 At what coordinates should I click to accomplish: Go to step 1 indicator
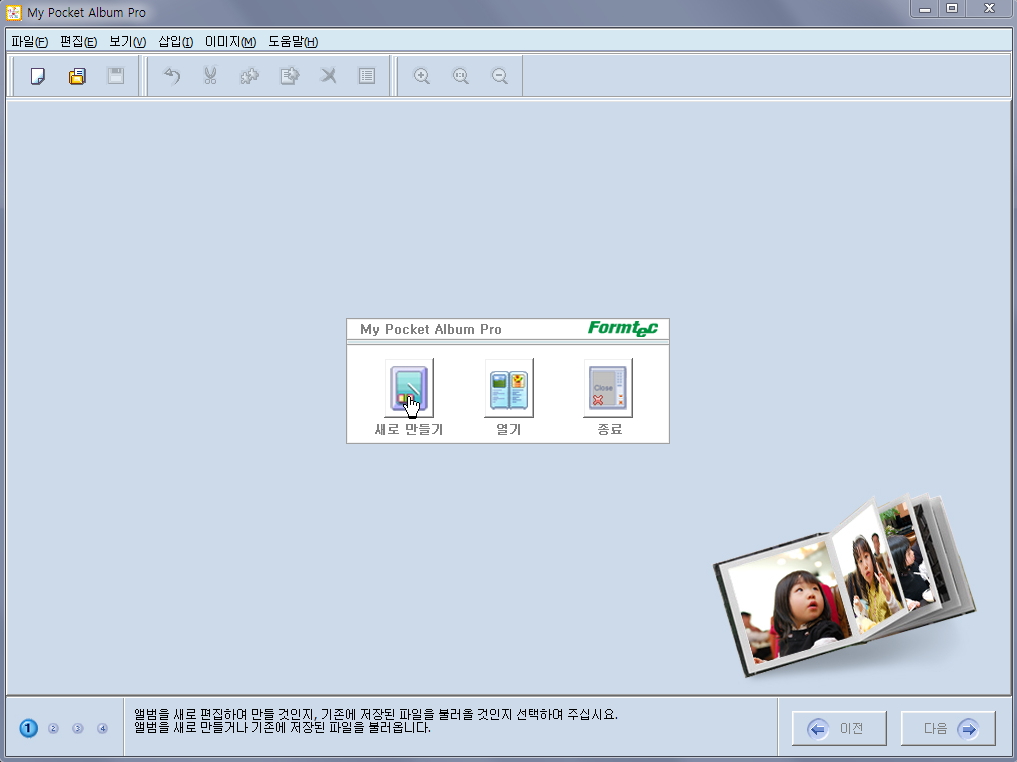point(28,728)
